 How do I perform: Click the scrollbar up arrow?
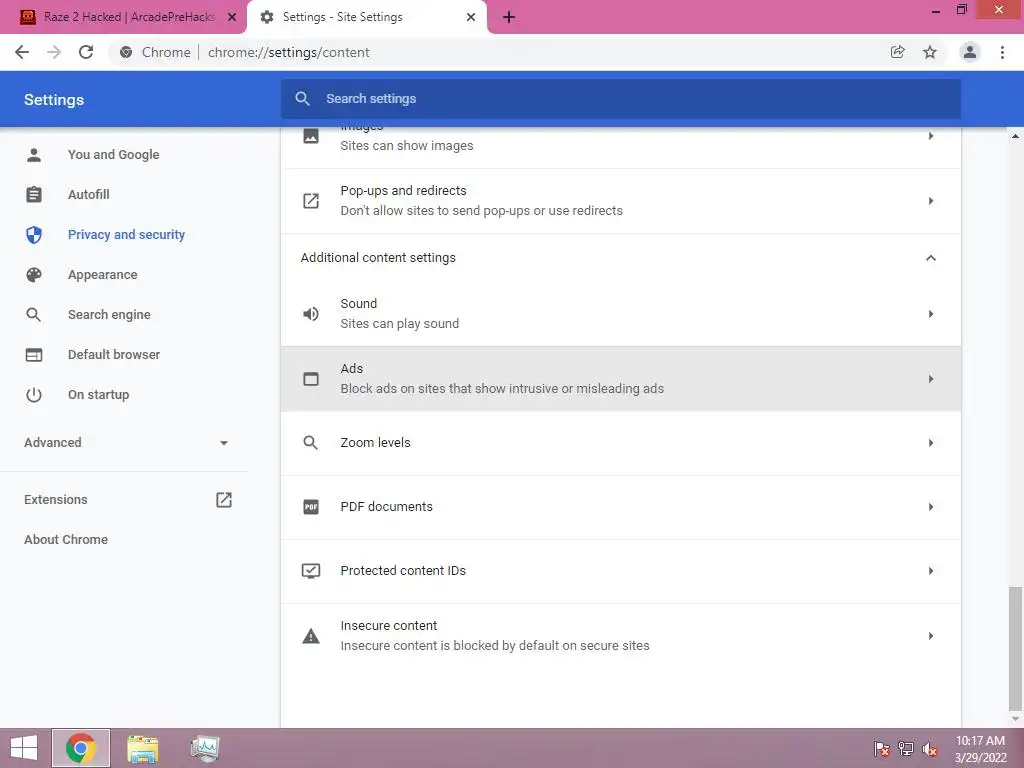coord(1015,136)
